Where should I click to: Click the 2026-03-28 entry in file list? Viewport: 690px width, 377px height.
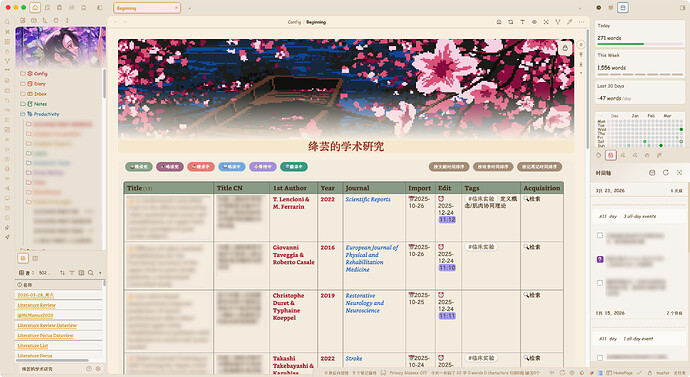pyautogui.click(x=35, y=295)
